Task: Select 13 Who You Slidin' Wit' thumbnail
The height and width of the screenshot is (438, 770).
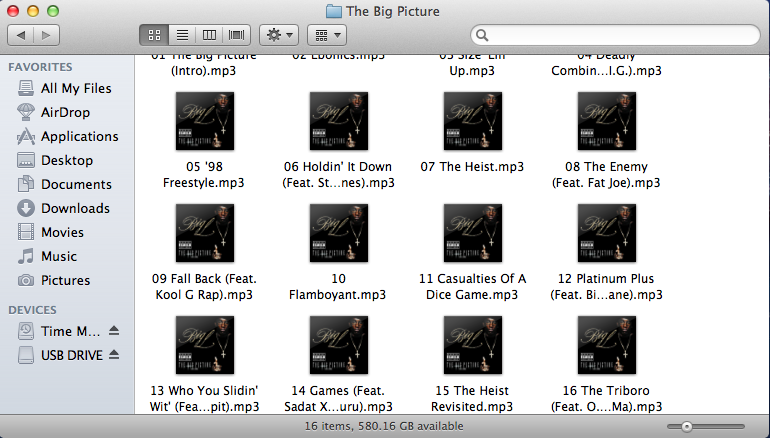Action: [205, 345]
